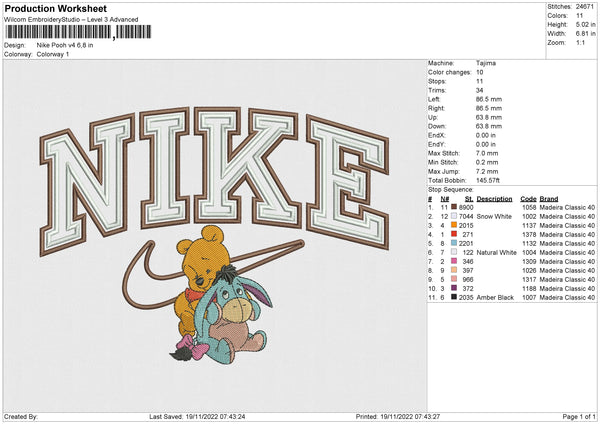Select the 'Natural White' description text

click(497, 252)
